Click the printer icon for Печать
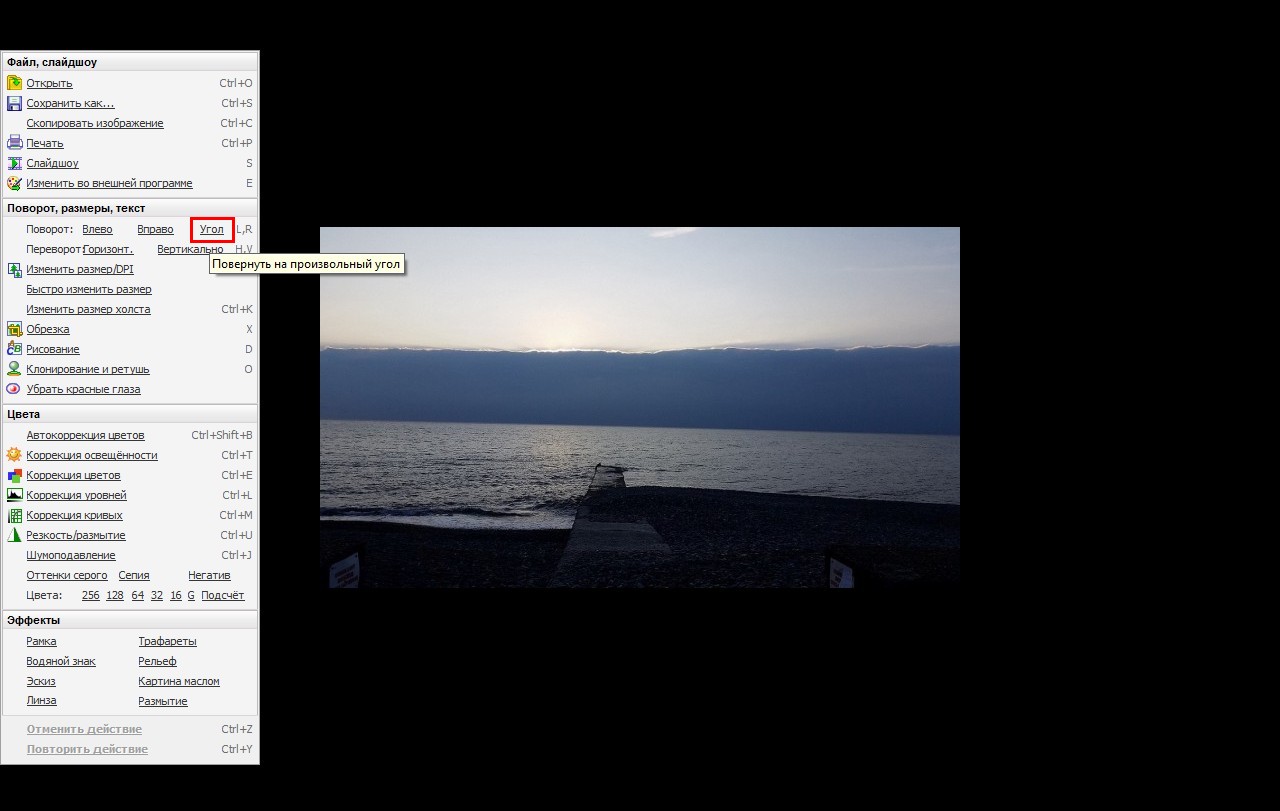This screenshot has width=1280, height=811. point(14,143)
